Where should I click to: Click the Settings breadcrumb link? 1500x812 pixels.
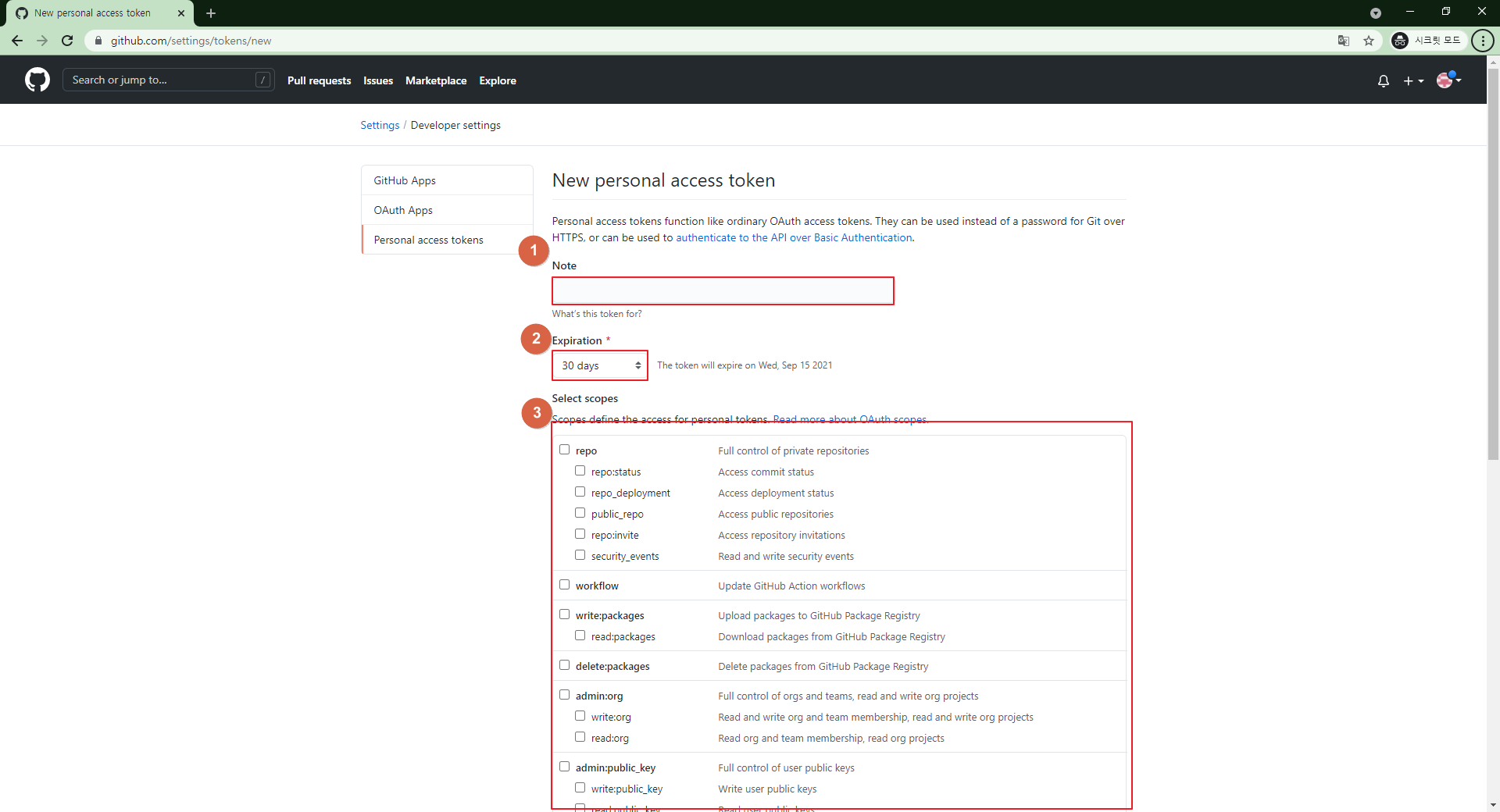pos(380,125)
